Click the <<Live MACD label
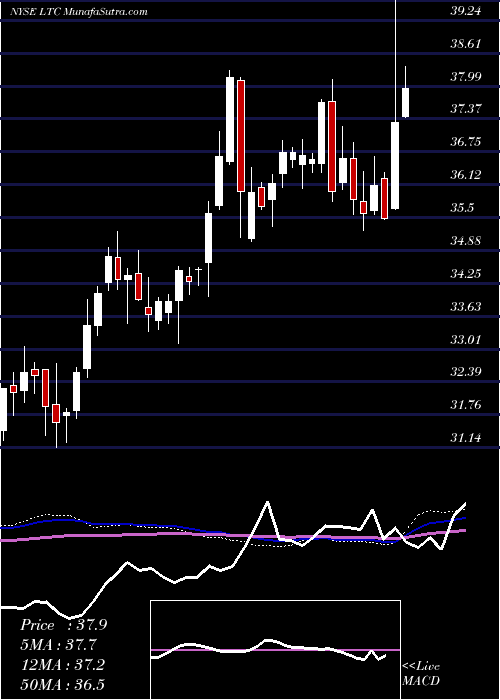This screenshot has height=700, width=500. tap(421, 673)
